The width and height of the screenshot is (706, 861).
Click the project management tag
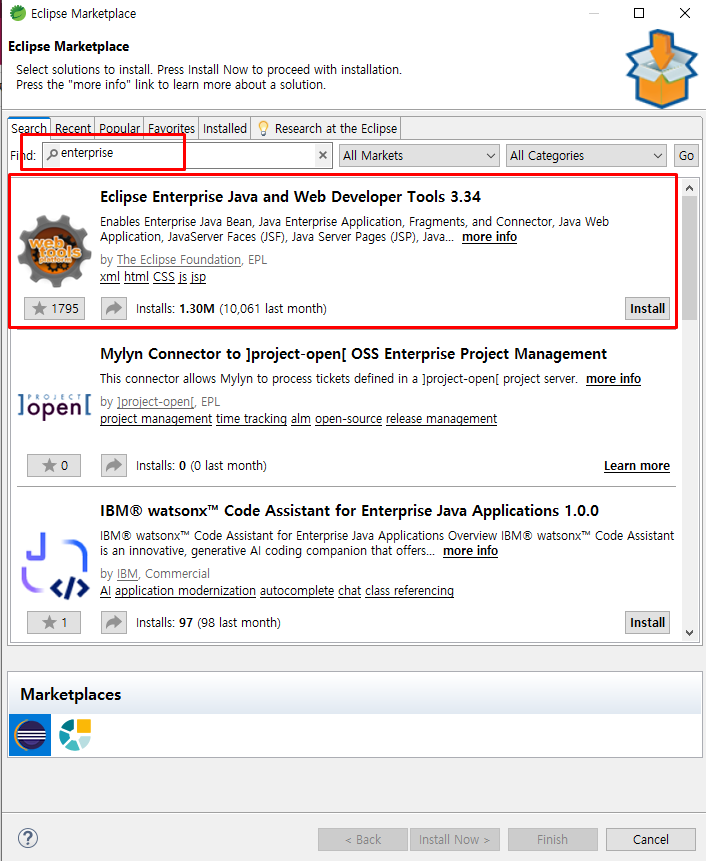(x=156, y=419)
